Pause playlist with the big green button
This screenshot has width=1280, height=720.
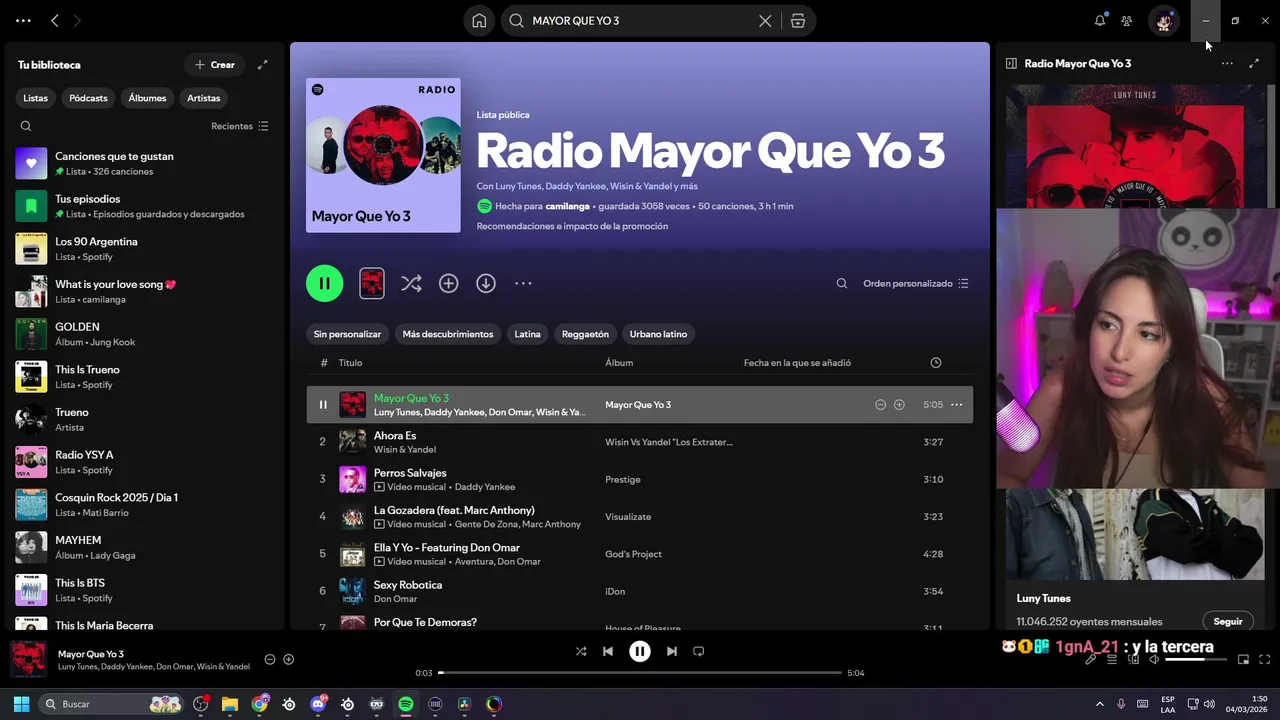324,283
